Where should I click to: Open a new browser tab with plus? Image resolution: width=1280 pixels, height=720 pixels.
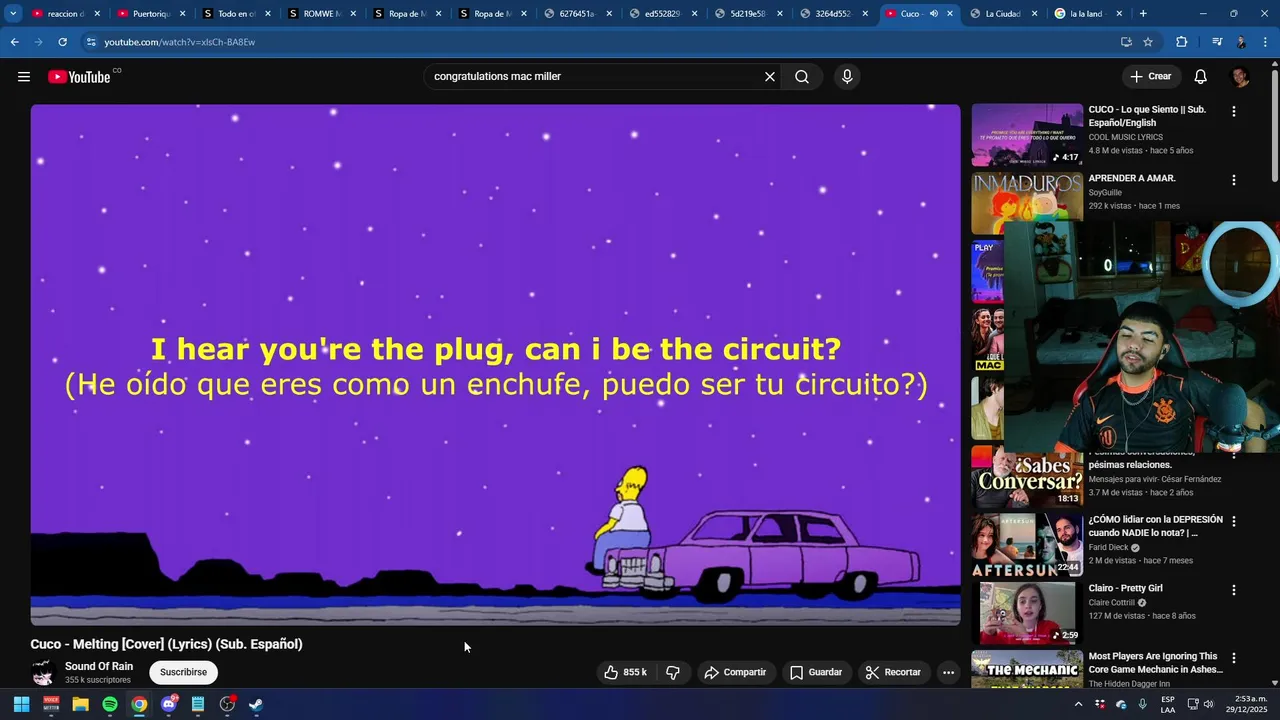click(1143, 14)
